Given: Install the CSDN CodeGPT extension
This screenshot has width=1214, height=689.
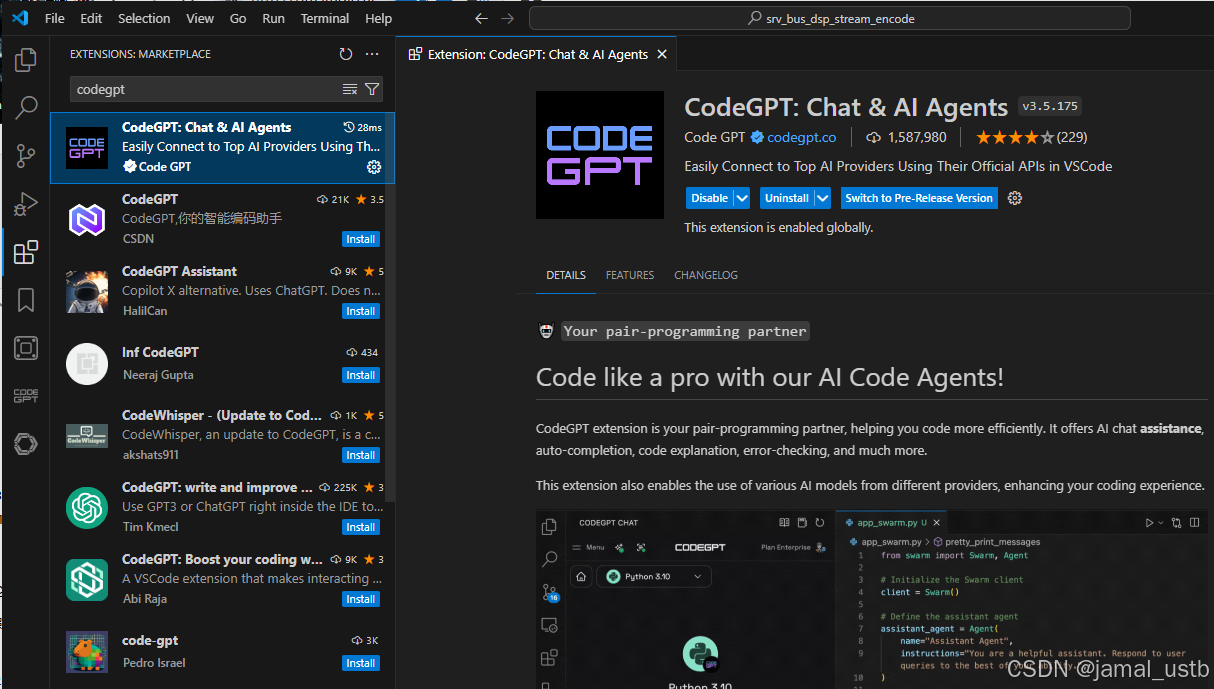Looking at the screenshot, I should [x=360, y=239].
